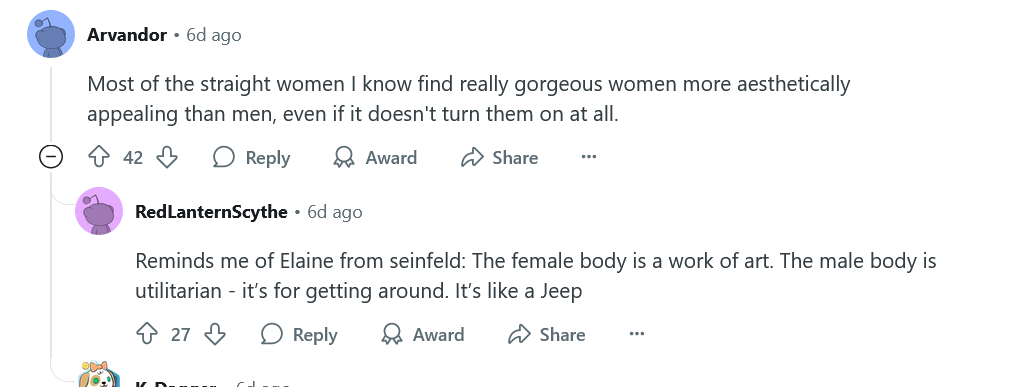Click the 6d ago timestamp on Arvandor's comment
The height and width of the screenshot is (387, 1021).
(x=214, y=35)
